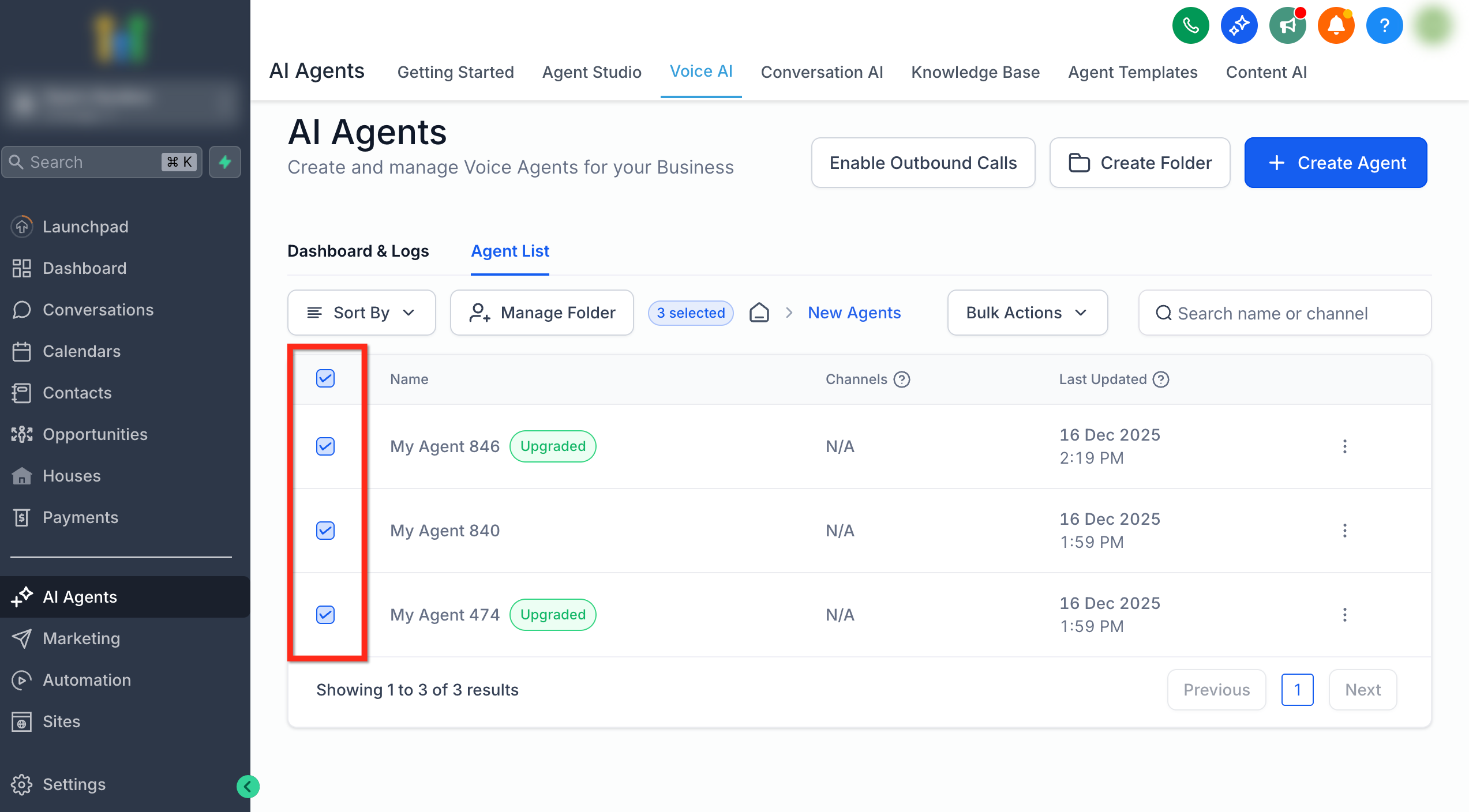This screenshot has height=812, width=1469.
Task: Open the blue help question icon
Action: point(1384,25)
